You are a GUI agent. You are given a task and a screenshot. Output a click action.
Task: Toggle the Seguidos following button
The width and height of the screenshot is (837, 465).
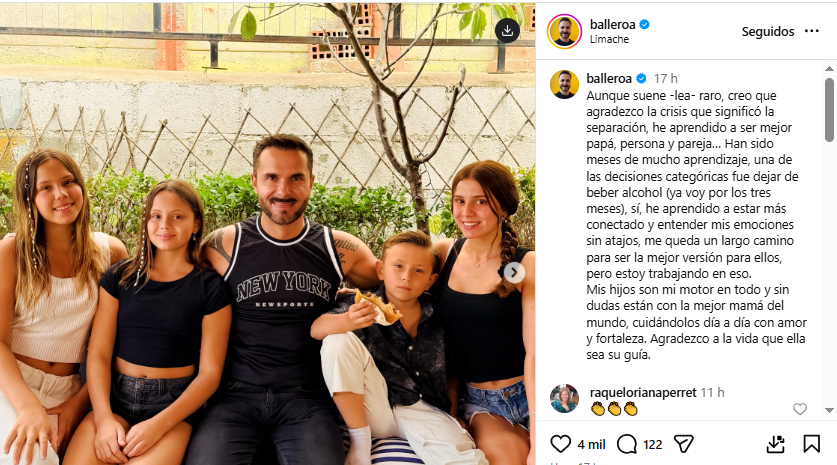[x=768, y=31]
